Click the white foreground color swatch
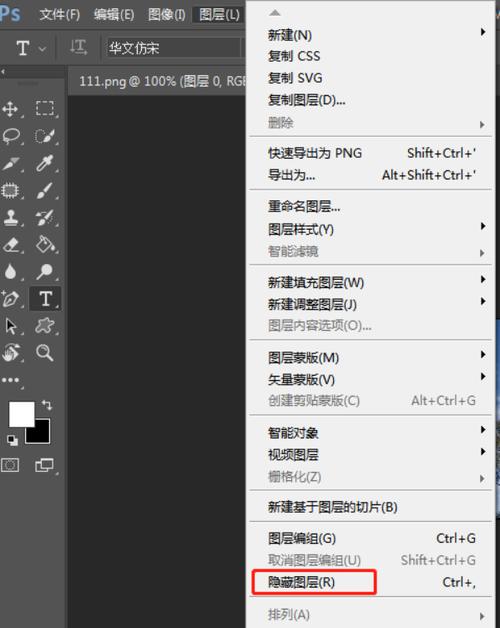The width and height of the screenshot is (500, 628). [x=21, y=415]
